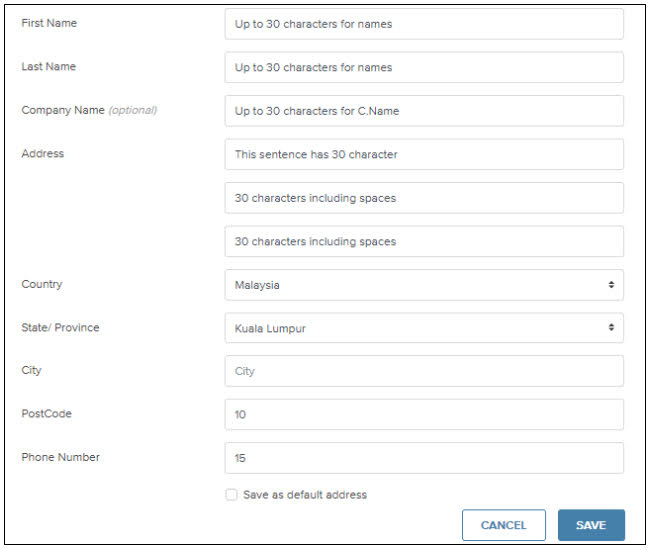Click the City label text
The height and width of the screenshot is (550, 650).
click(32, 370)
